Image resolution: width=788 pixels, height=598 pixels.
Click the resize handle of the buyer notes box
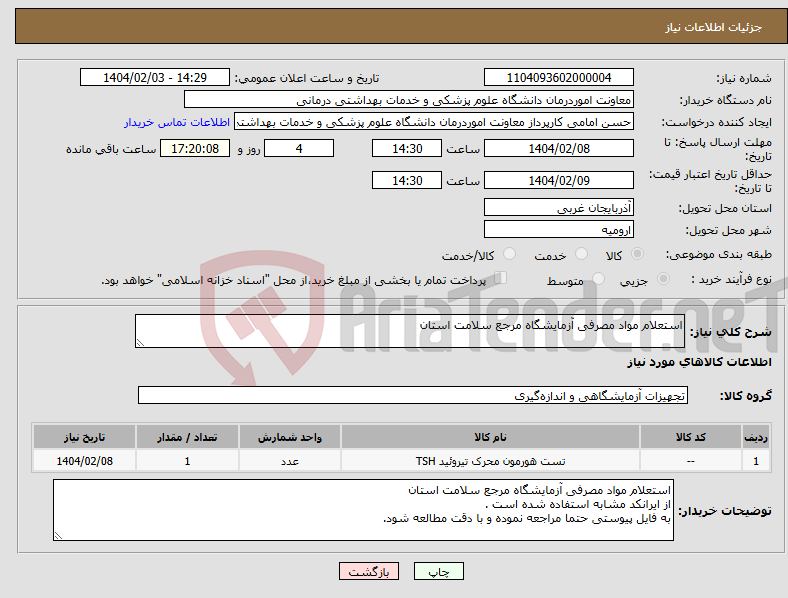(x=58, y=536)
